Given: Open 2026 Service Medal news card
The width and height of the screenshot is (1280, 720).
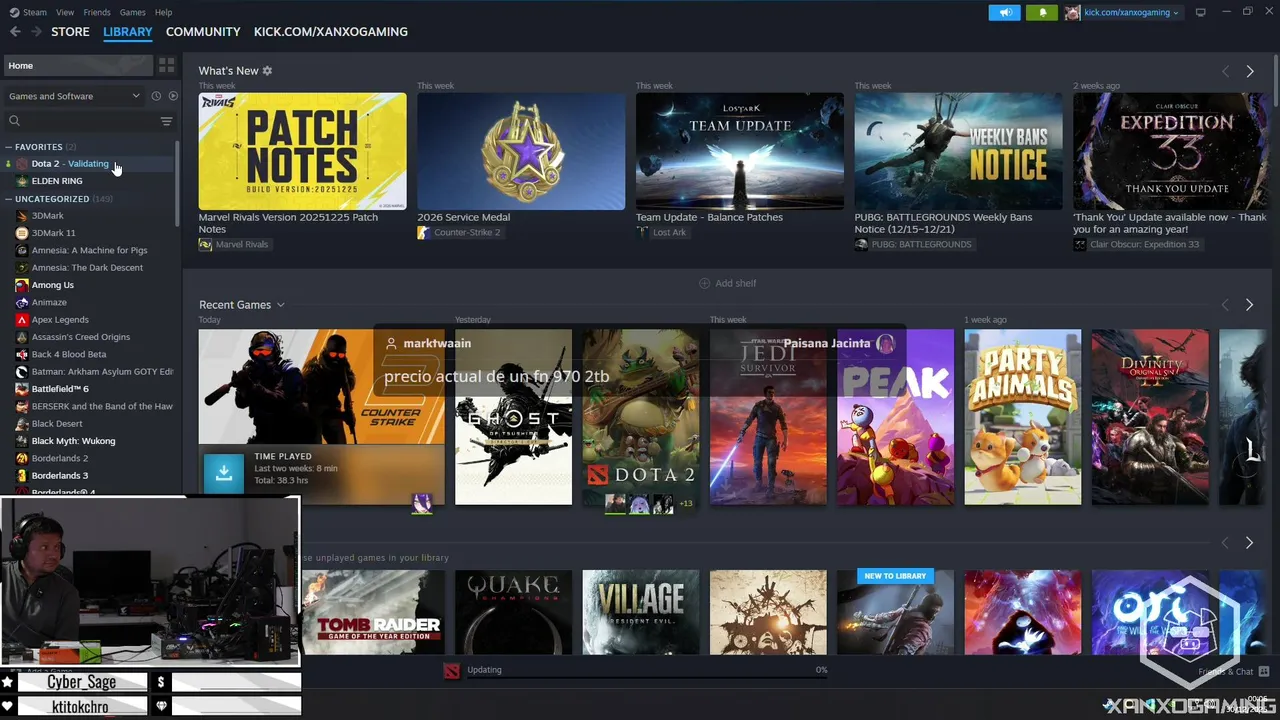Looking at the screenshot, I should pyautogui.click(x=521, y=151).
